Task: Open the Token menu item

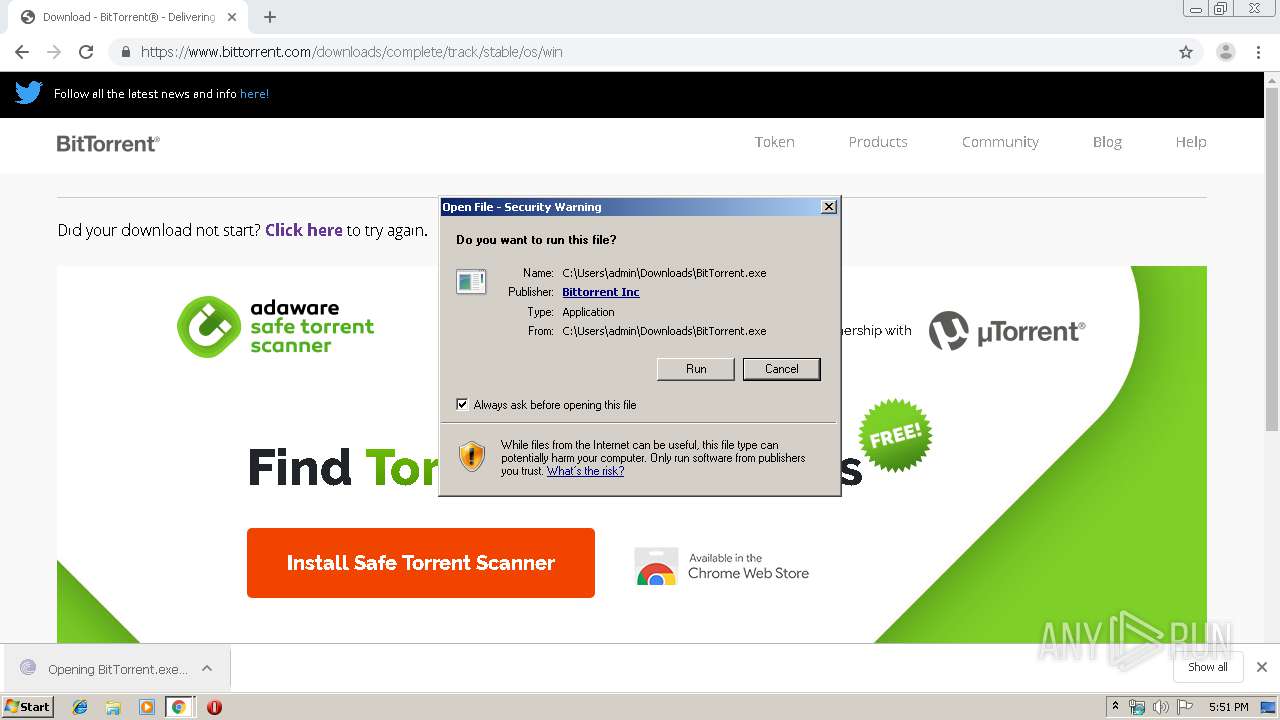Action: 775,142
